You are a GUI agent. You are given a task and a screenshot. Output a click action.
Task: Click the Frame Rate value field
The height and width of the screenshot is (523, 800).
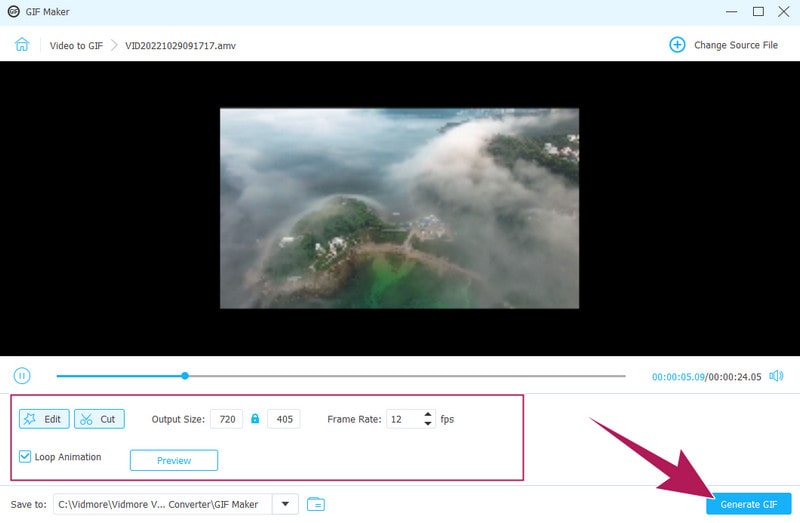[405, 419]
